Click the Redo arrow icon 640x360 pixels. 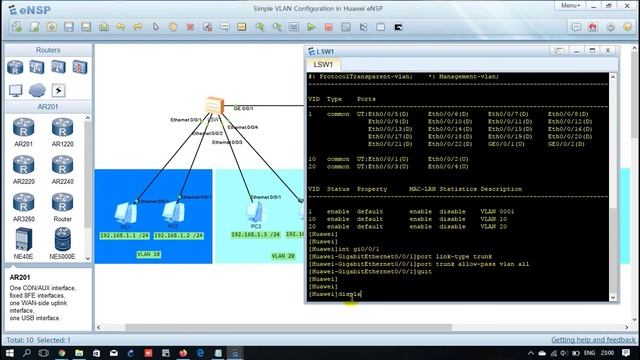click(138, 27)
